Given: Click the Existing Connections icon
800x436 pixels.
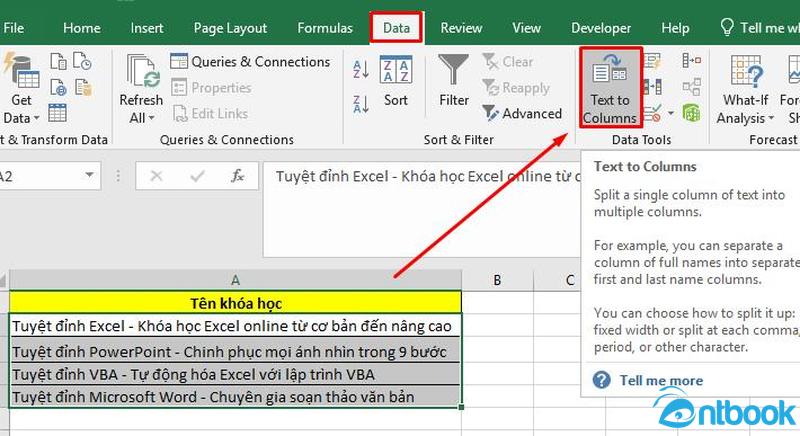Looking at the screenshot, I should pos(83,87).
